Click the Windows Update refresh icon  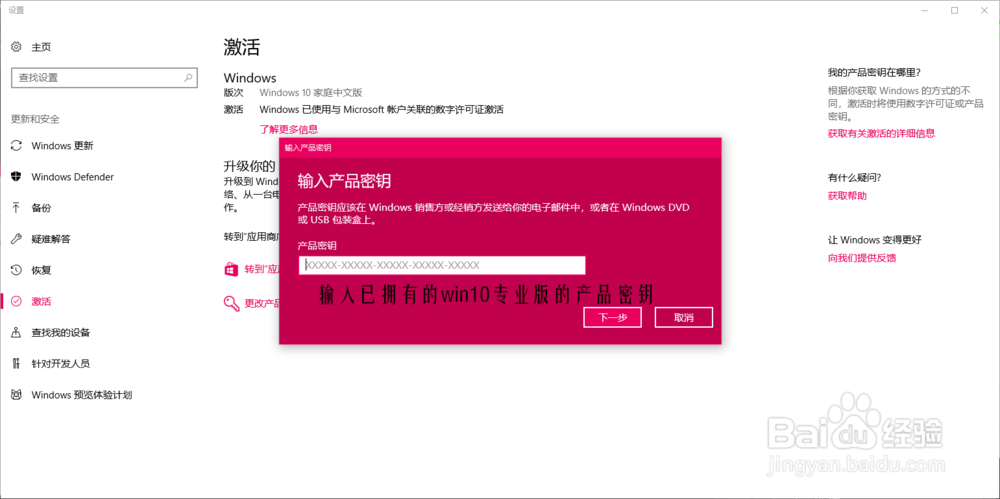[17, 145]
